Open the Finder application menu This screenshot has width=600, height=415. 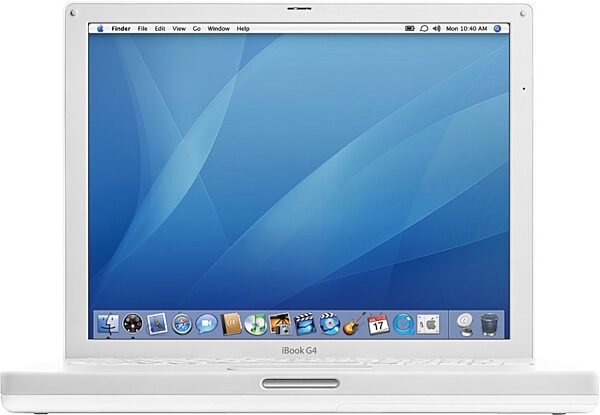121,28
